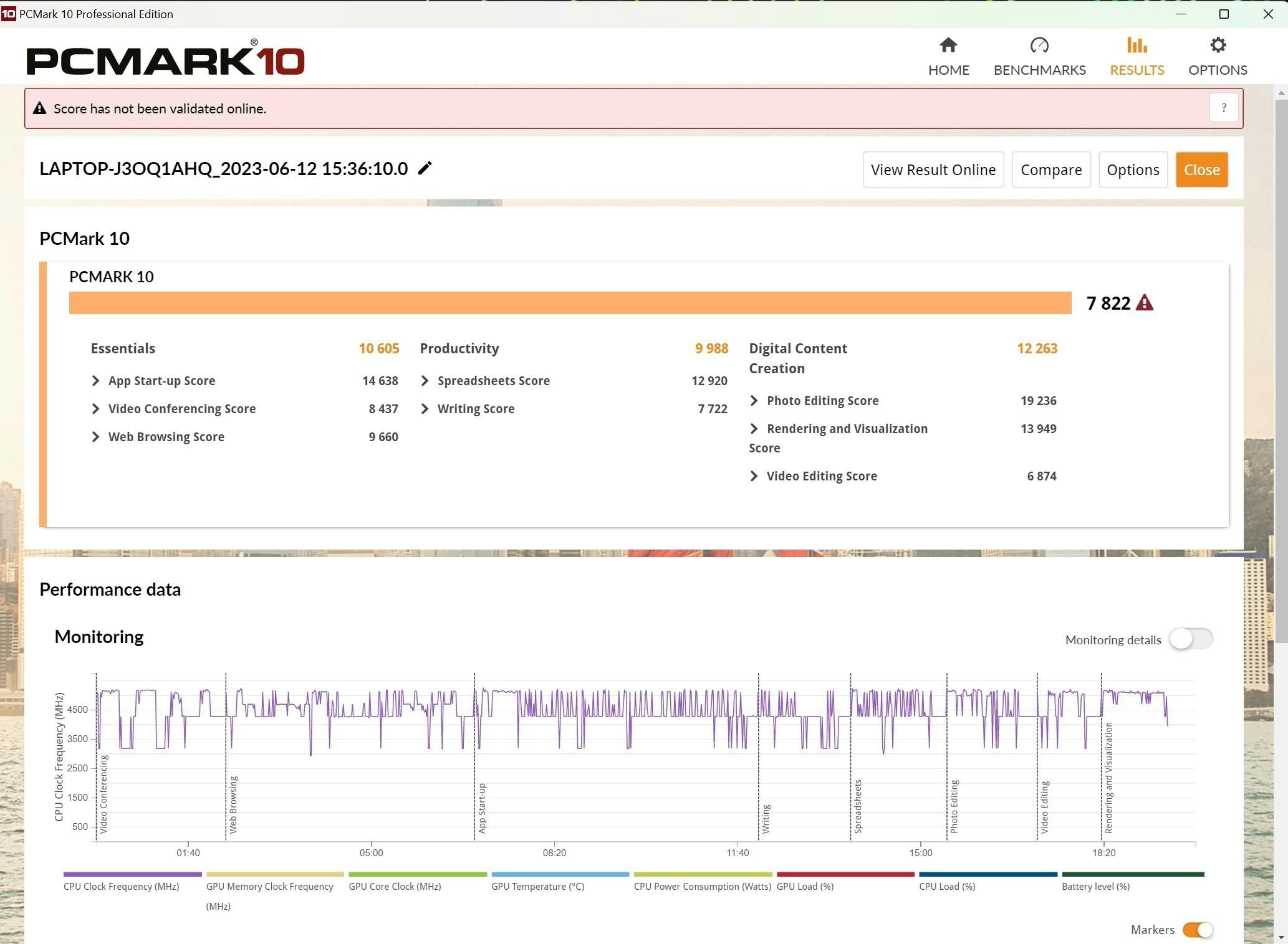Disable the Markers toggle
The height and width of the screenshot is (944, 1288).
tap(1198, 930)
